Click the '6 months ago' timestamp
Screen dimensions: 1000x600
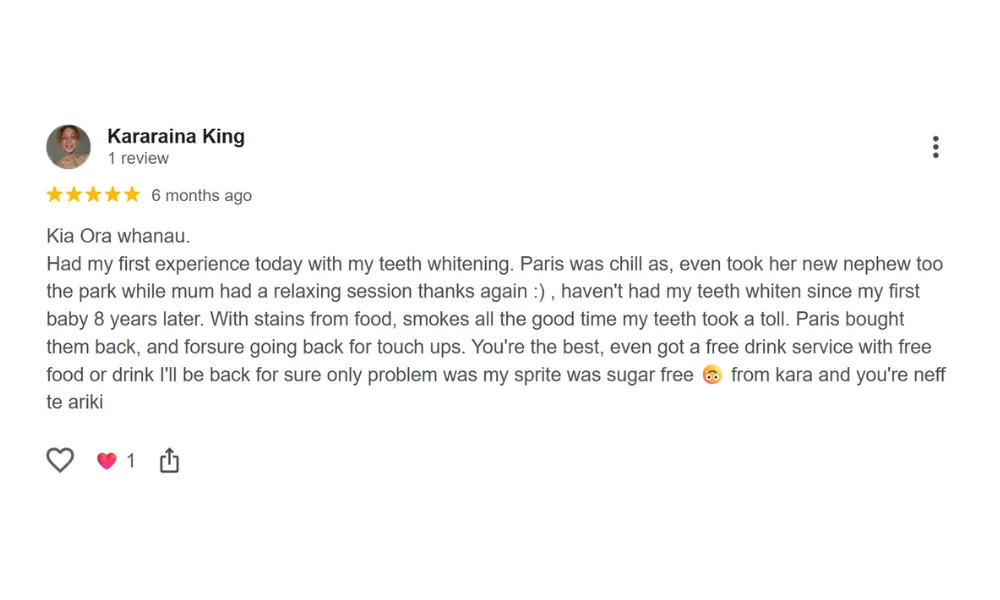click(201, 196)
